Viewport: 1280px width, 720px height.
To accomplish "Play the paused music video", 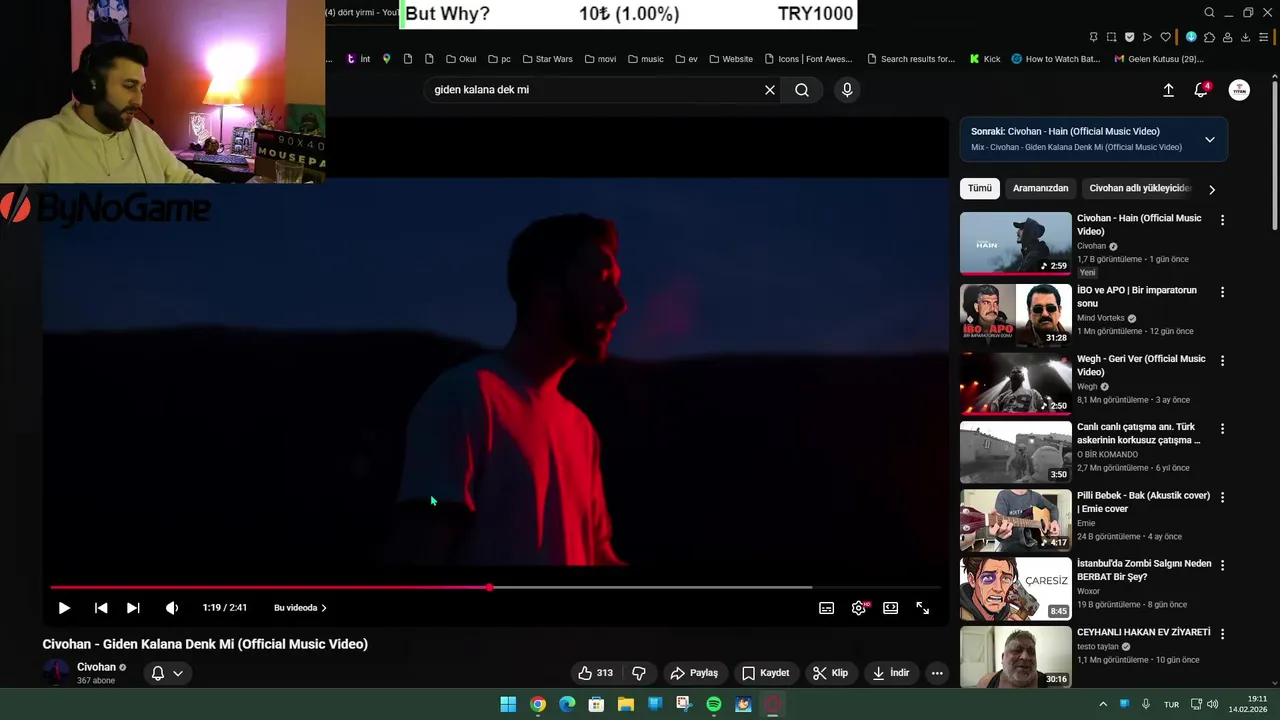I will [64, 608].
